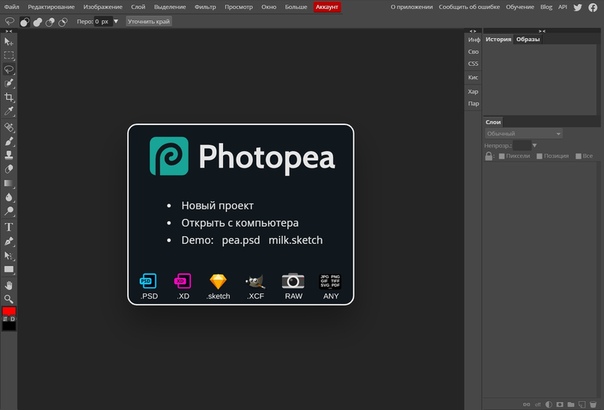
Task: Select the Pen tool
Action: [8, 241]
